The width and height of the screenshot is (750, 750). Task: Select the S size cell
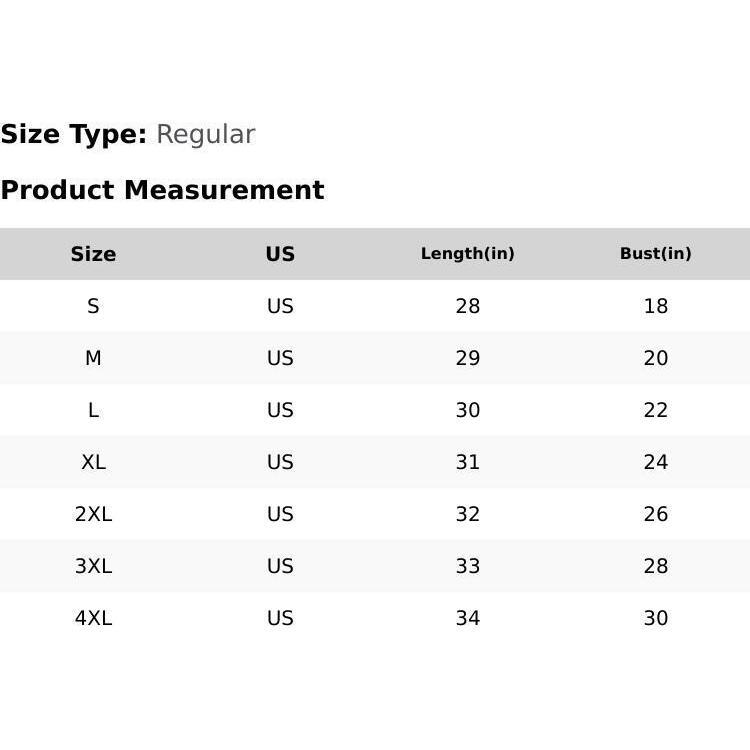[x=93, y=306]
